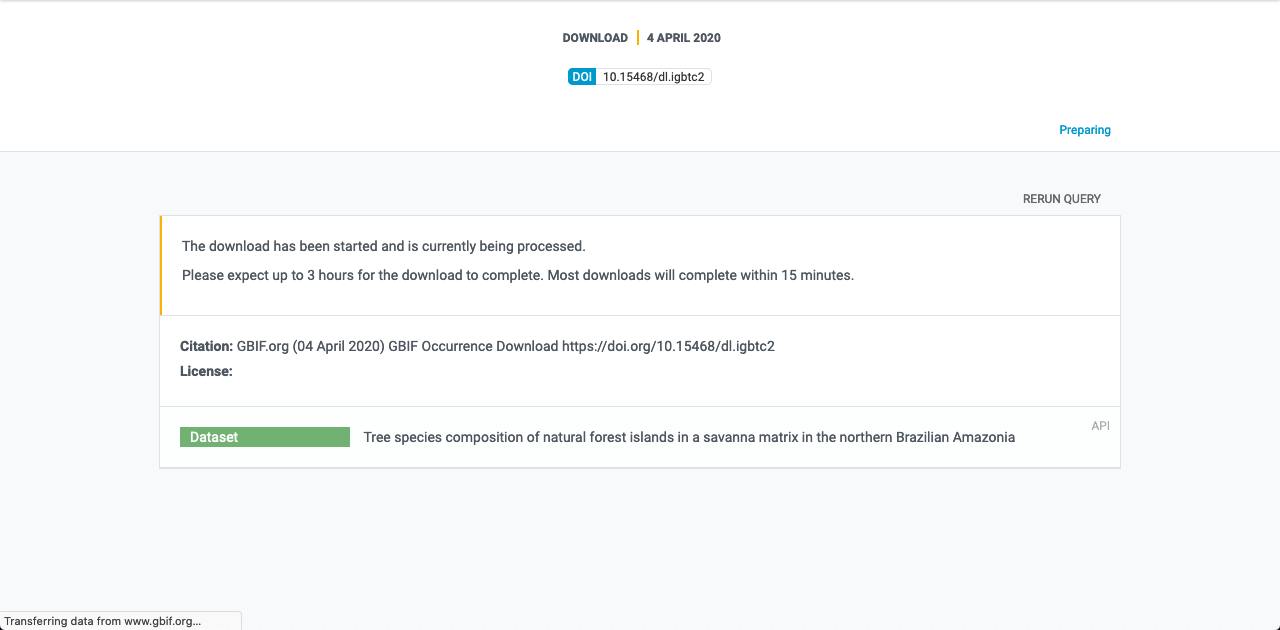Click the yellow divider beside DOWNLOAD

coord(638,38)
